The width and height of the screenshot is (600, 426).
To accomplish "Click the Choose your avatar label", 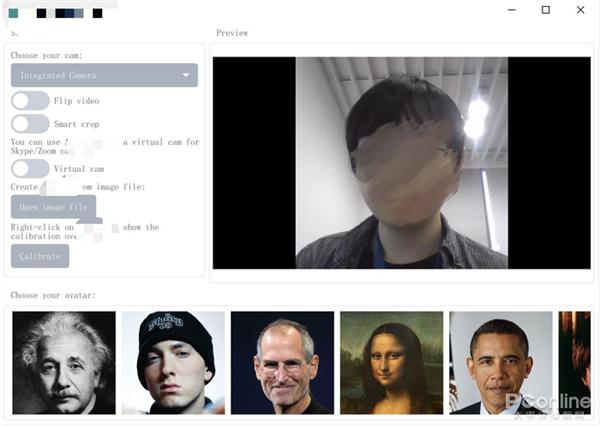I will click(53, 295).
